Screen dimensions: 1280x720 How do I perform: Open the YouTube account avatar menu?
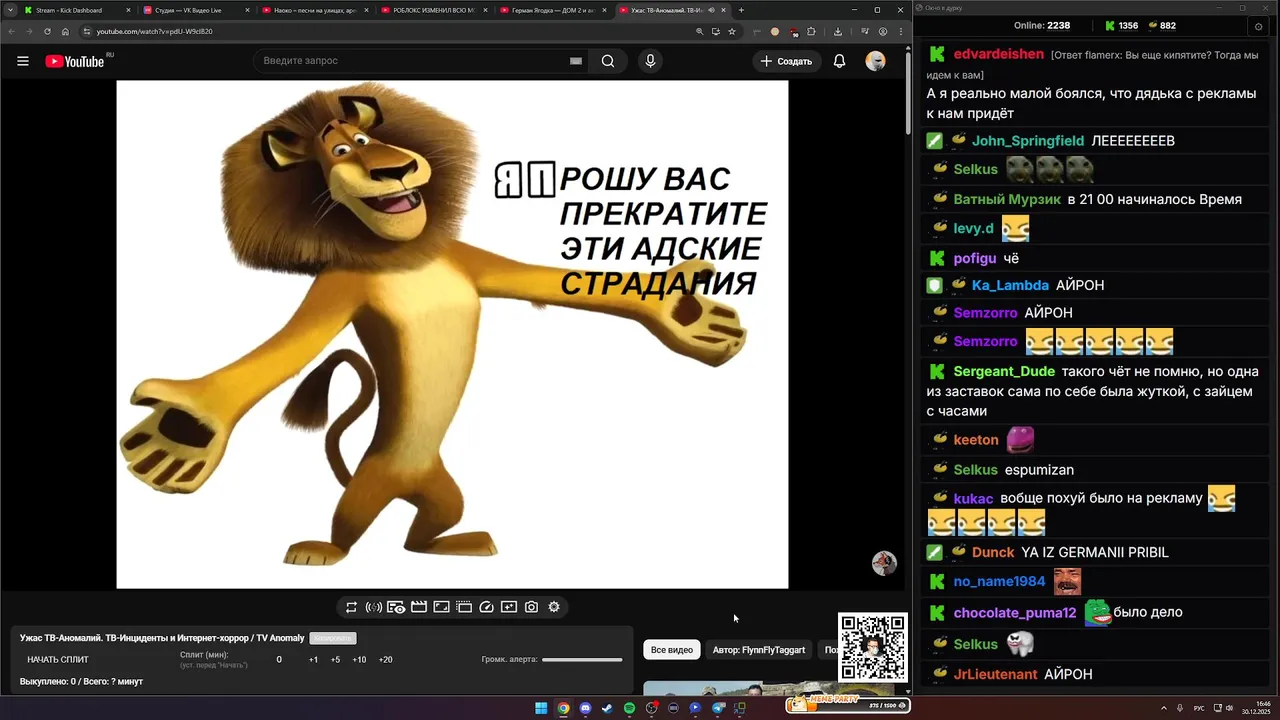[876, 61]
